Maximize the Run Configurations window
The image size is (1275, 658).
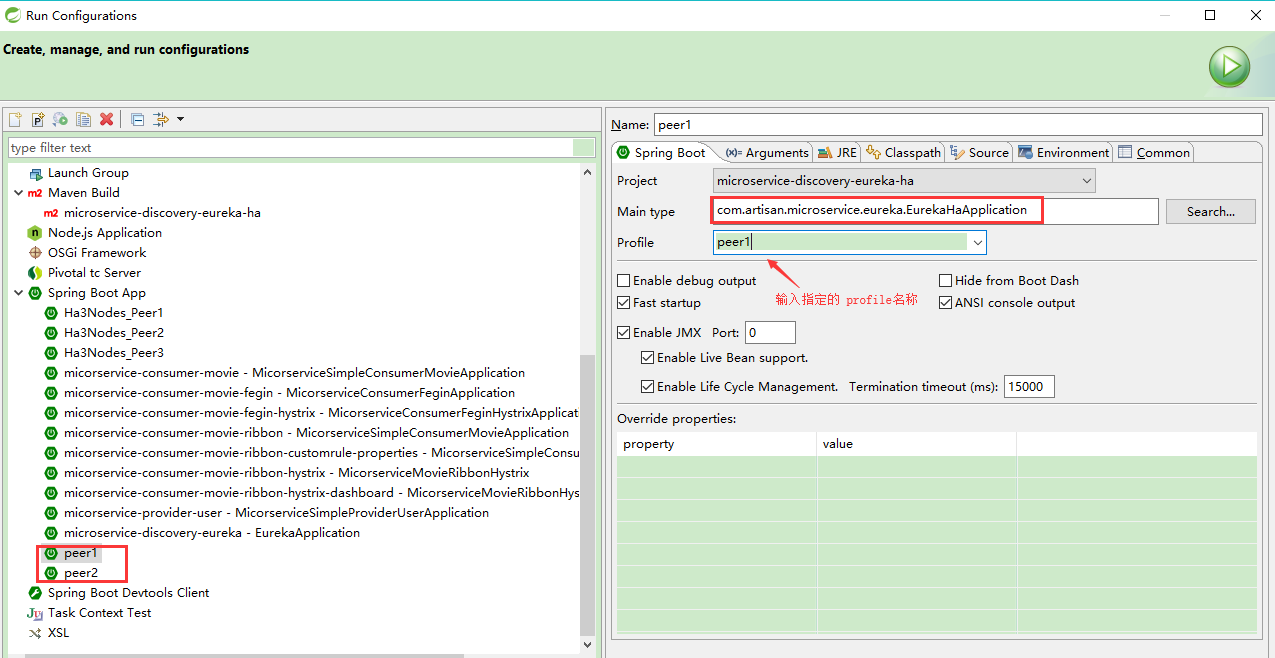(1210, 15)
